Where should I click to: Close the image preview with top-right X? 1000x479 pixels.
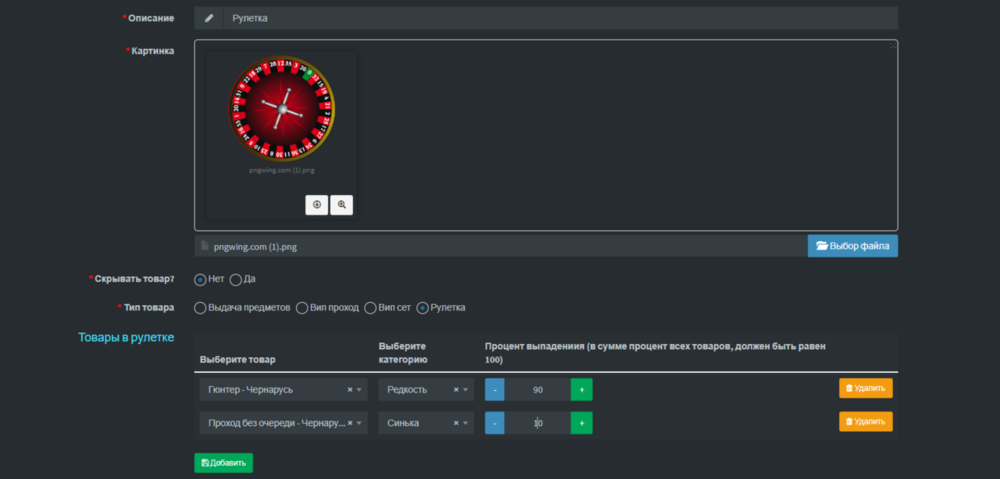pos(893,45)
